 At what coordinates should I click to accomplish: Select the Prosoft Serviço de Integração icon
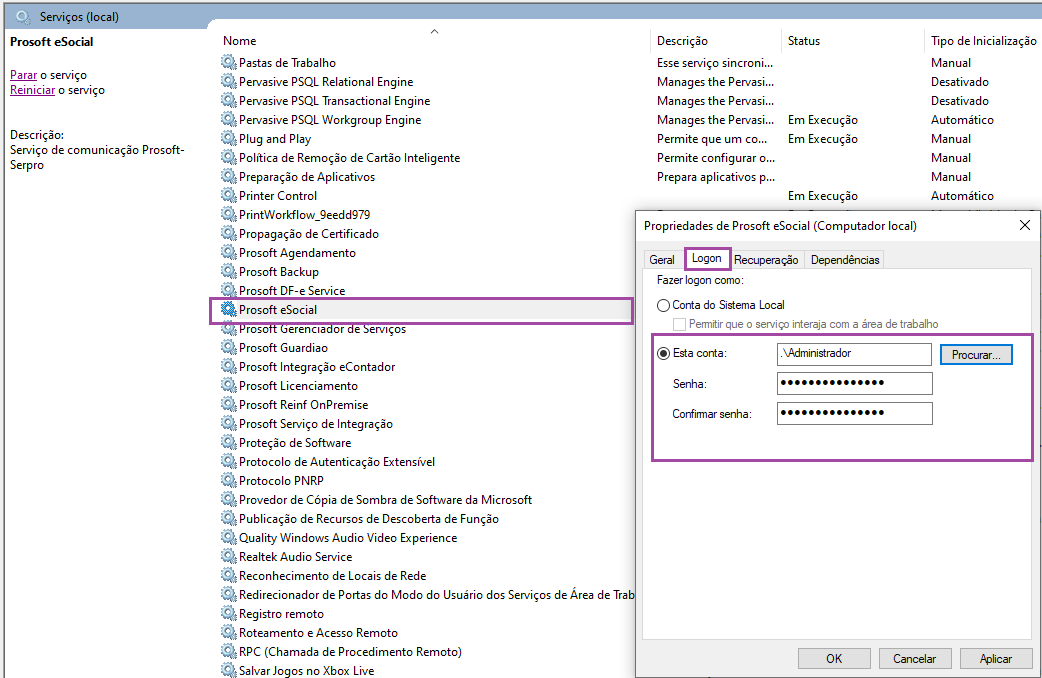click(x=229, y=423)
